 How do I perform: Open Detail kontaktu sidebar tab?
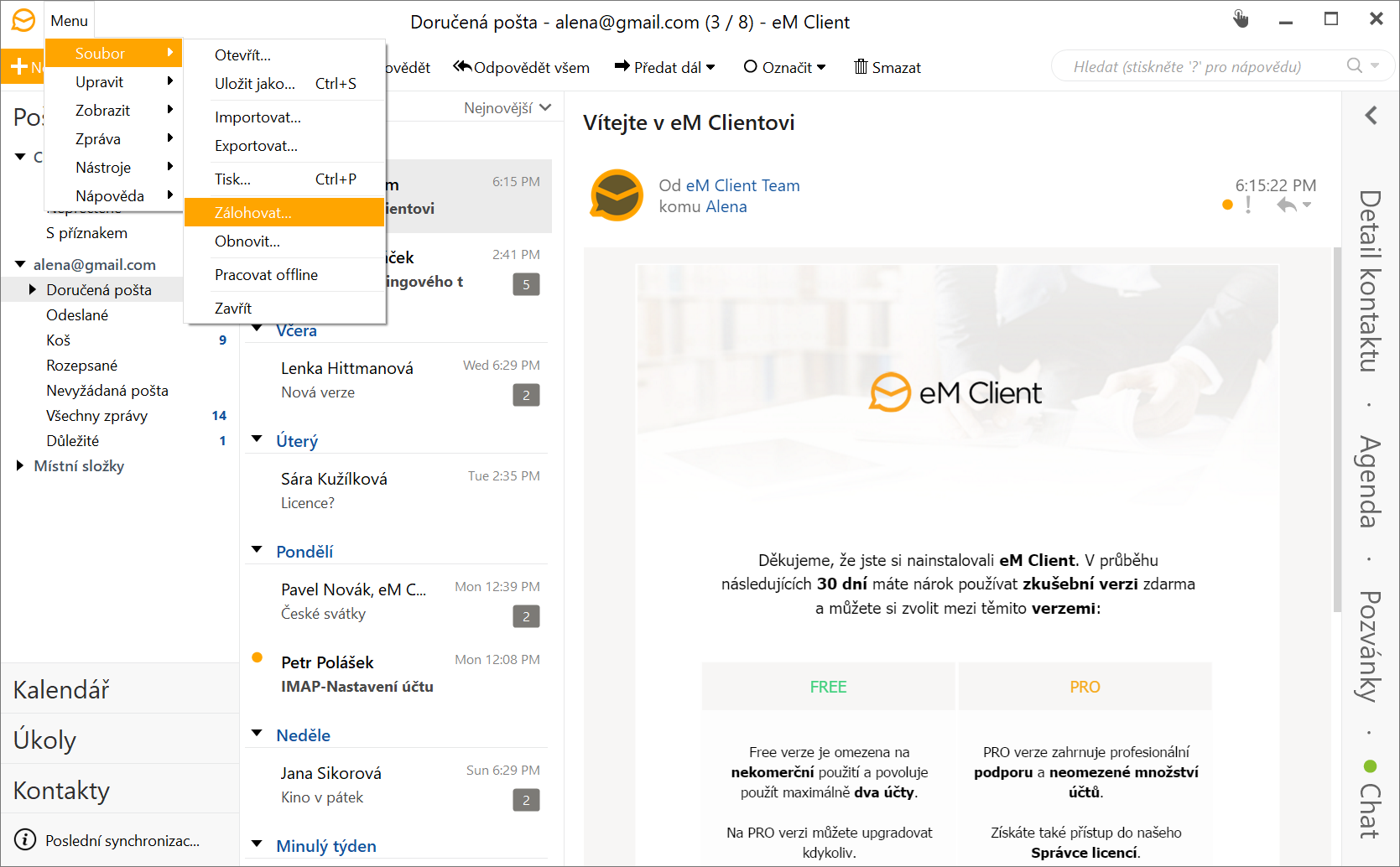click(x=1370, y=281)
